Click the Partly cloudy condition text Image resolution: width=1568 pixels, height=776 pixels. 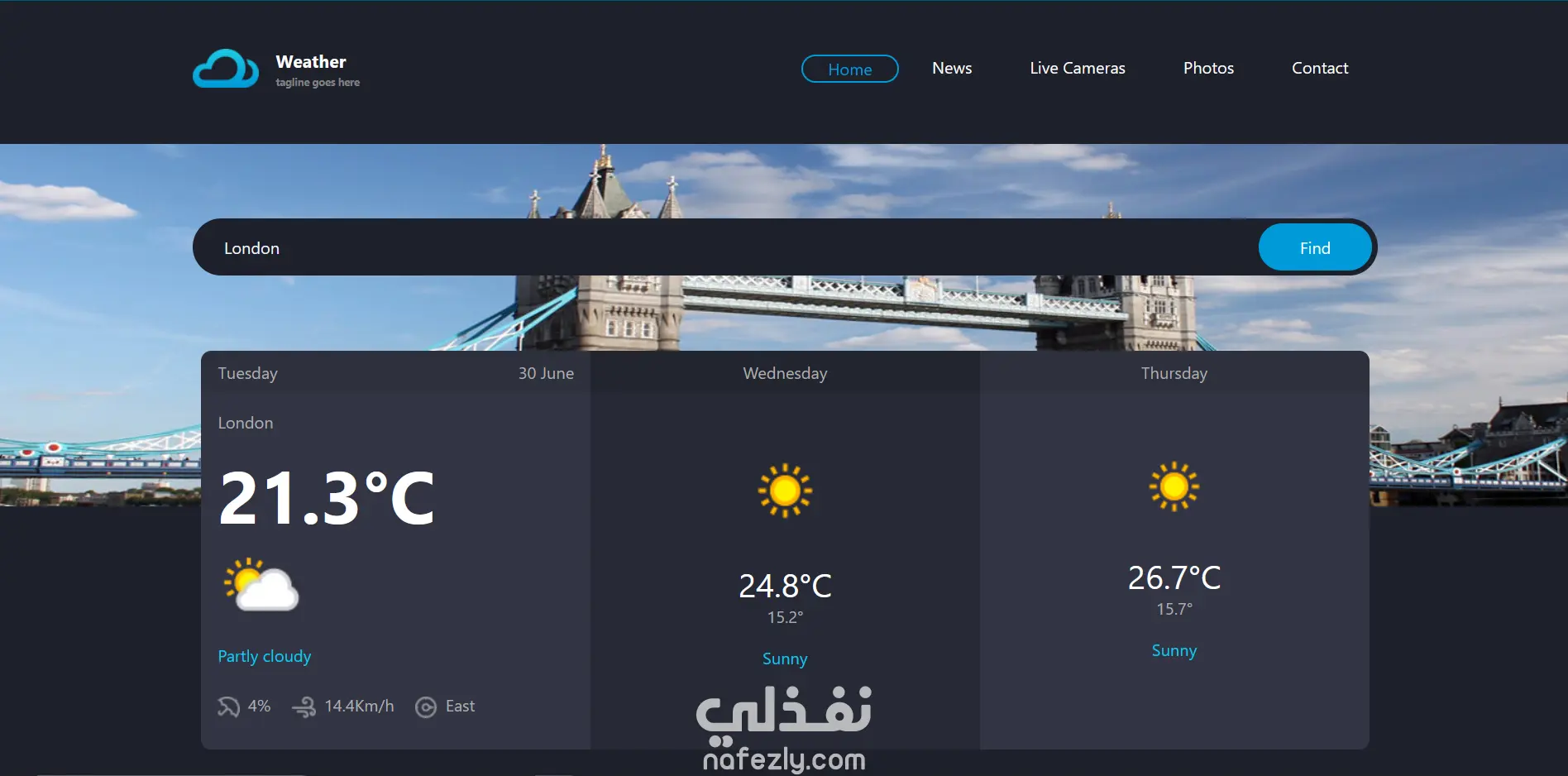pos(265,656)
